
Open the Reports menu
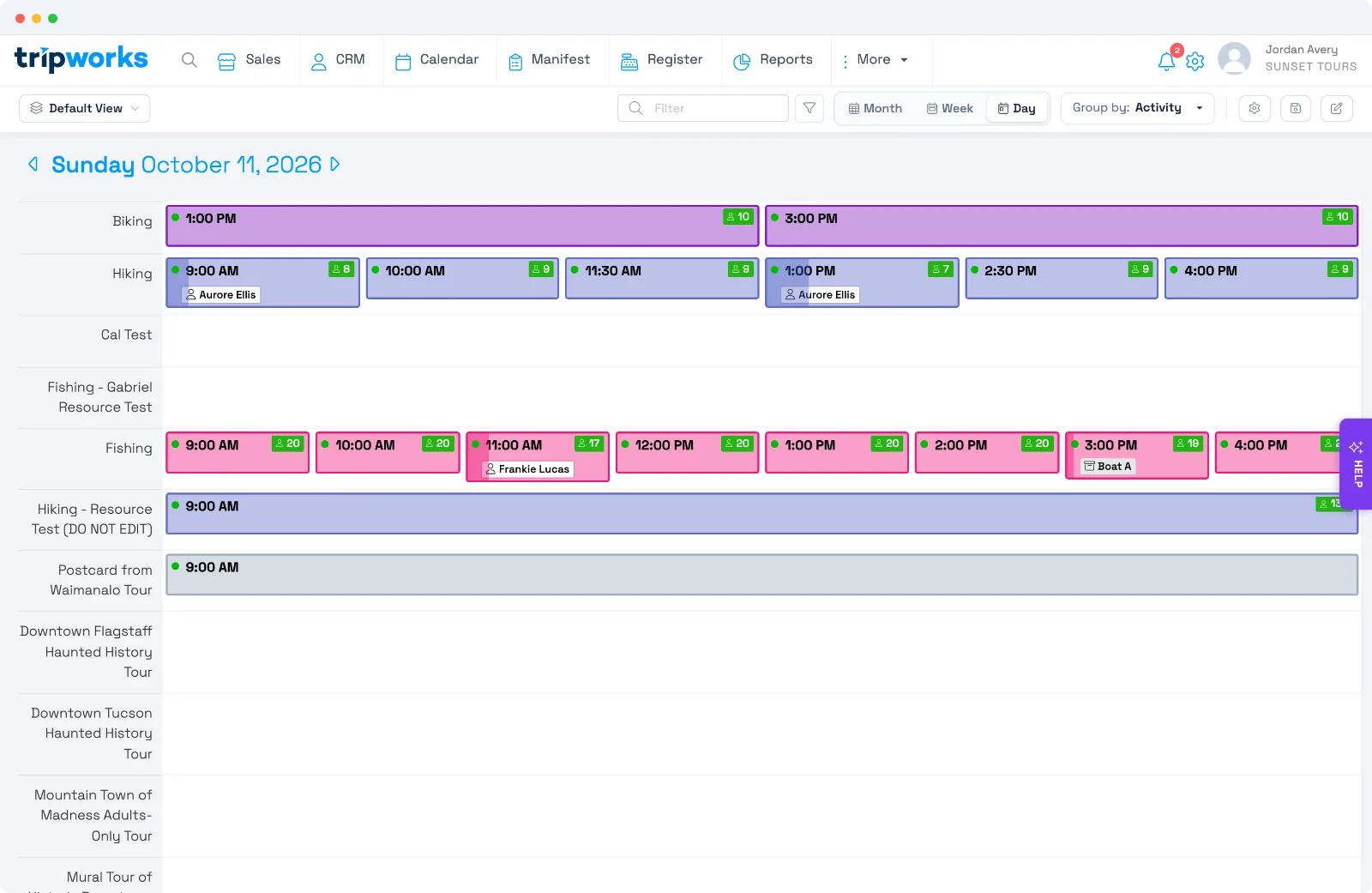[x=773, y=60]
